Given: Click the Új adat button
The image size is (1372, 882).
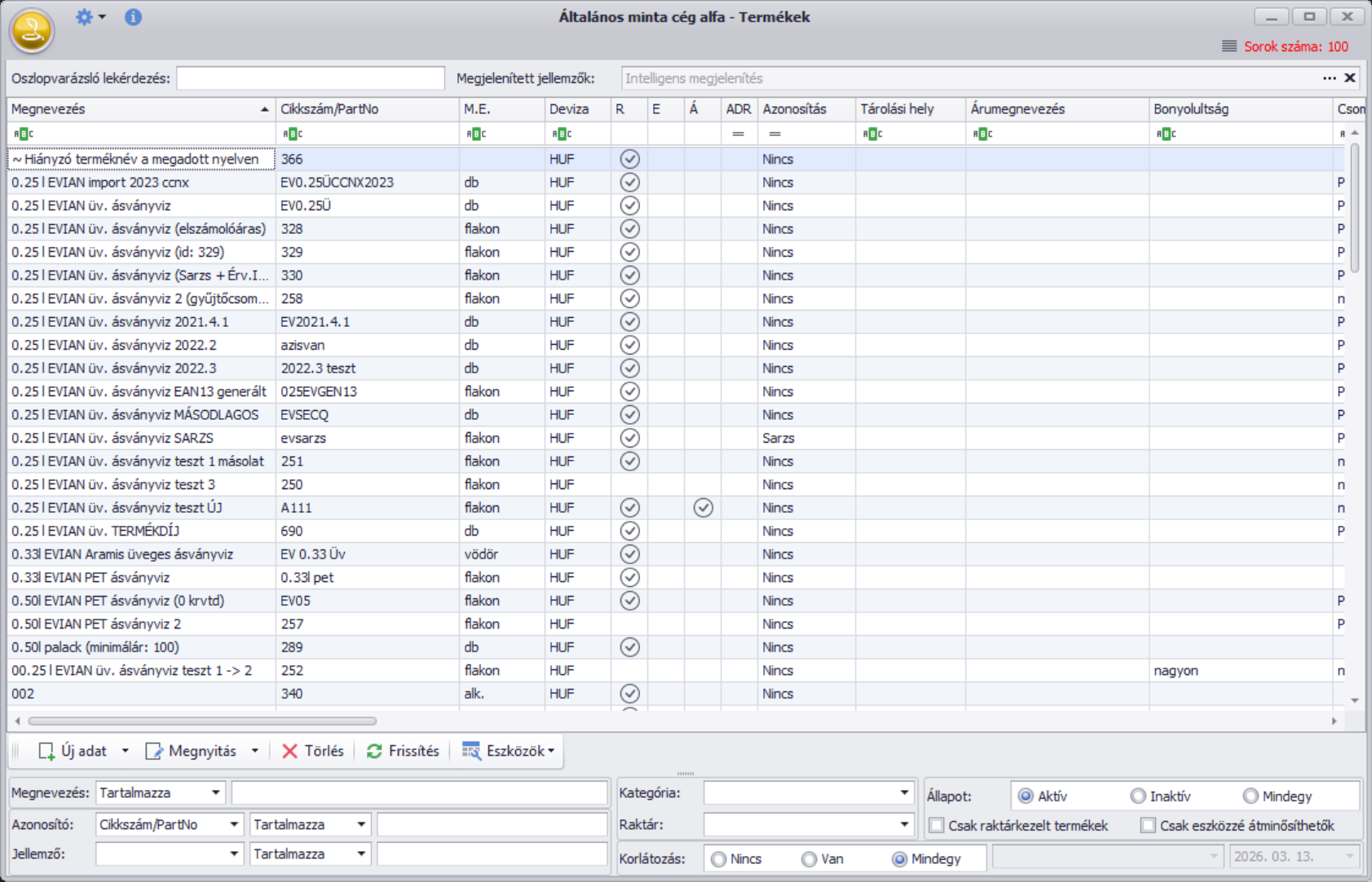Looking at the screenshot, I should coord(73,751).
